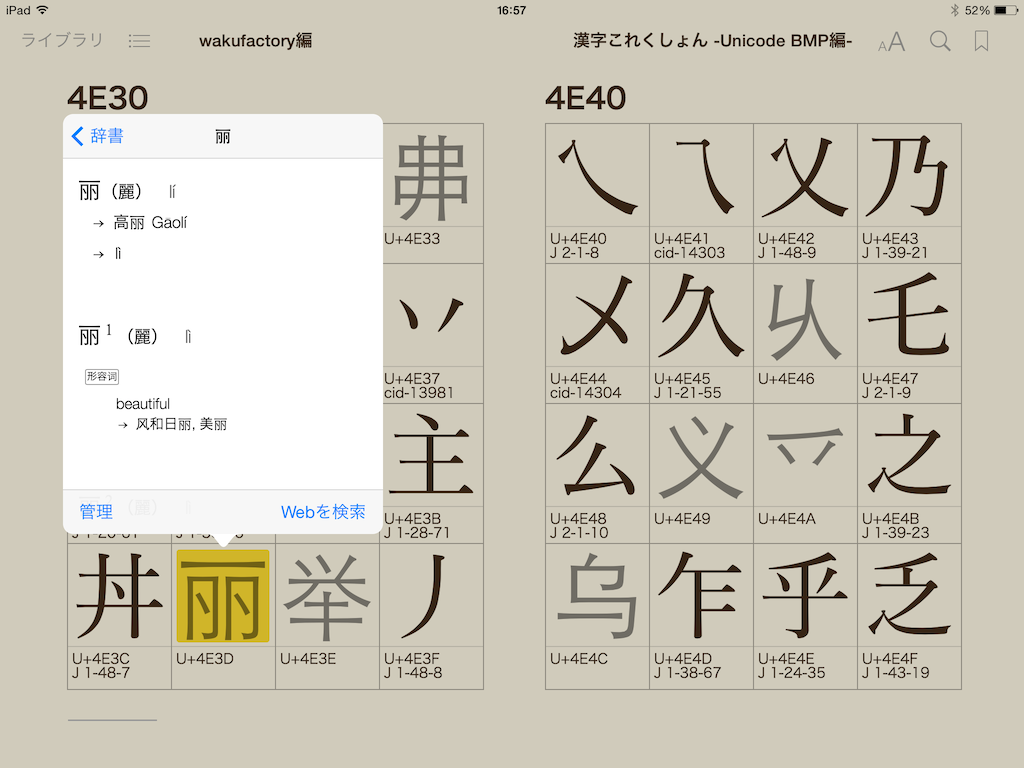Tap 管理 to manage dictionaries
This screenshot has height=768, width=1024.
(96, 512)
